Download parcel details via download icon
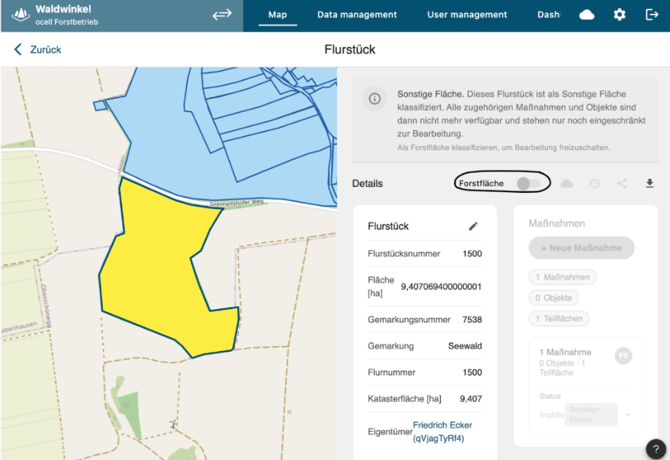This screenshot has width=670, height=460. point(649,184)
